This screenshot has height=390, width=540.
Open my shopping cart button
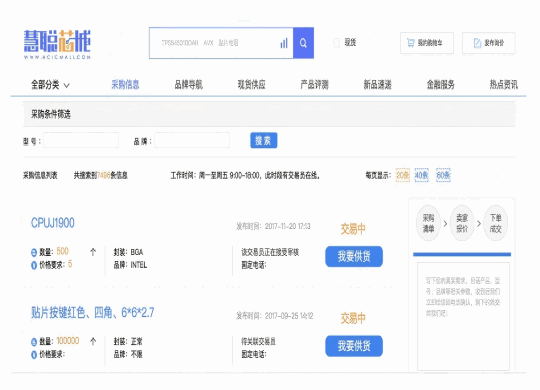[x=427, y=43]
